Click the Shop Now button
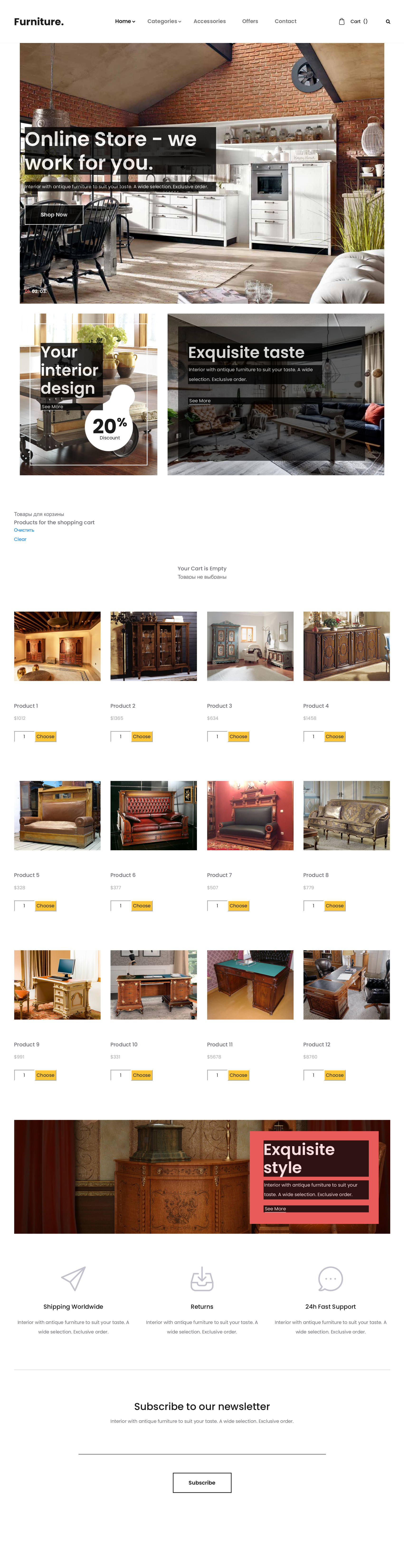Viewport: 404px width, 1568px height. pos(54,215)
